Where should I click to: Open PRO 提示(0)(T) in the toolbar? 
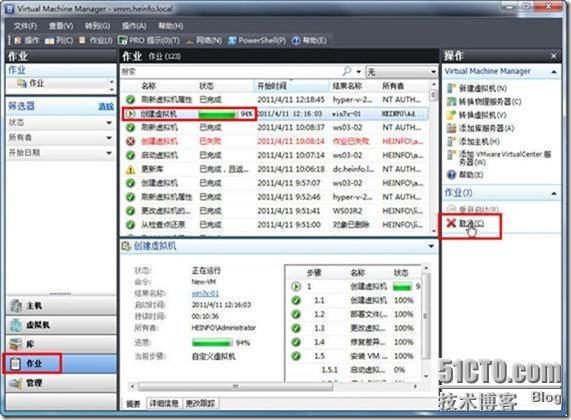pyautogui.click(x=149, y=40)
